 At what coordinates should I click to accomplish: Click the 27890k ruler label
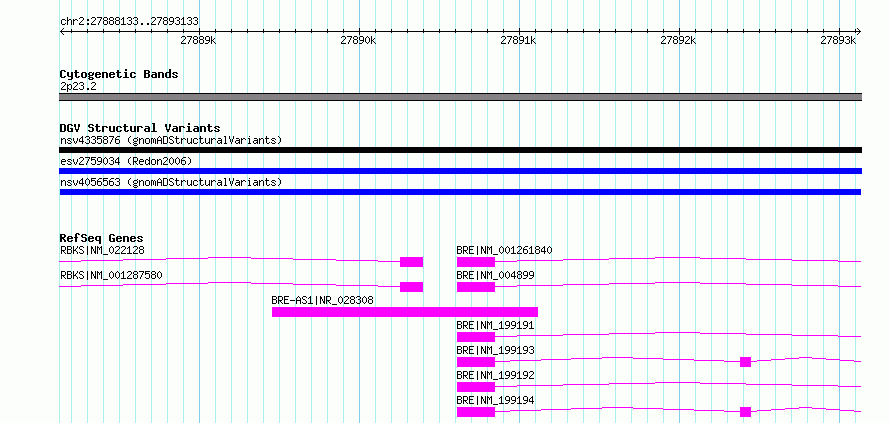coord(358,40)
